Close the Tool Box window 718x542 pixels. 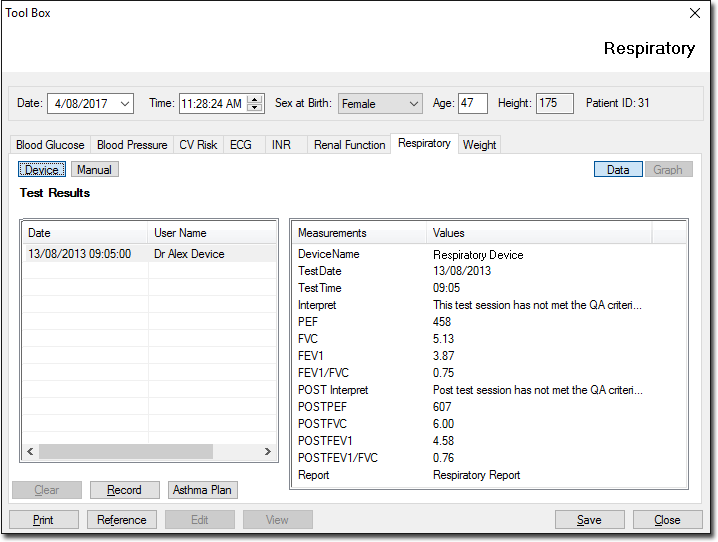(x=695, y=13)
